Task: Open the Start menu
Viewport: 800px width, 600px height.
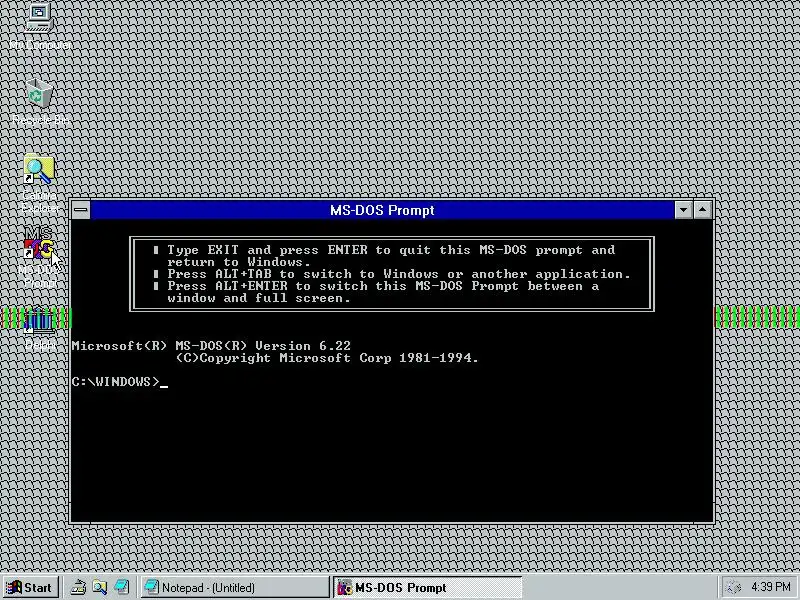Action: tap(30, 587)
